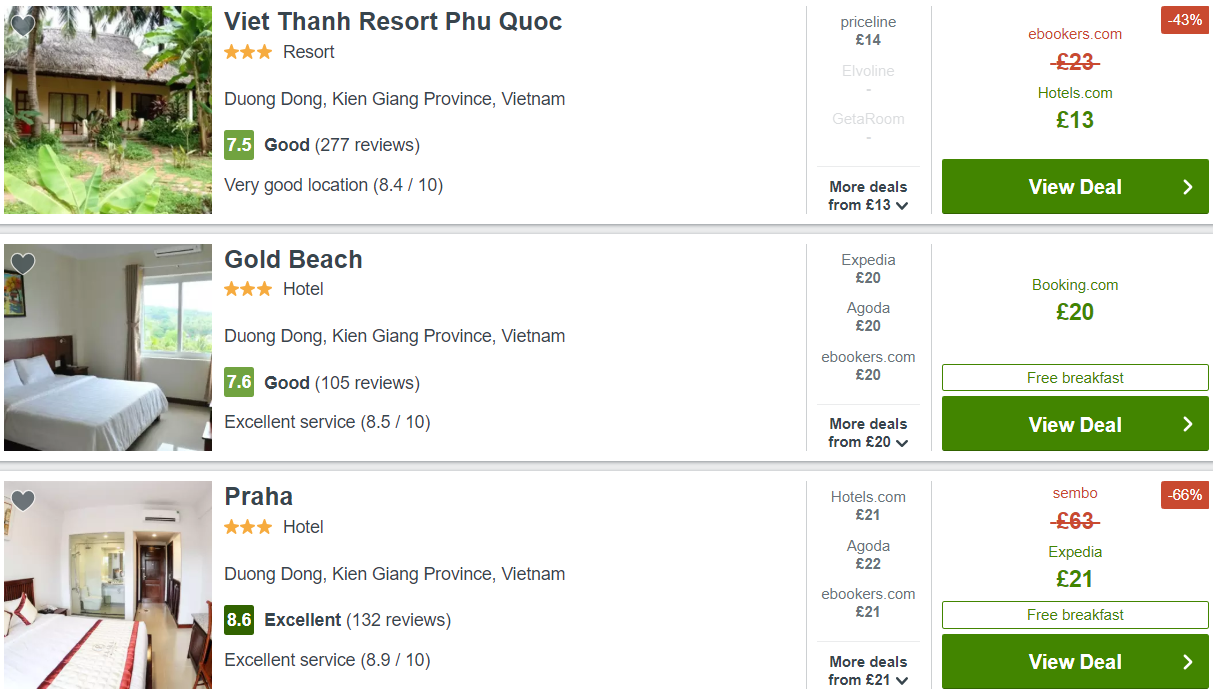Click the 7.5 rating badge
Viewport: 1213px width, 693px height.
click(239, 145)
